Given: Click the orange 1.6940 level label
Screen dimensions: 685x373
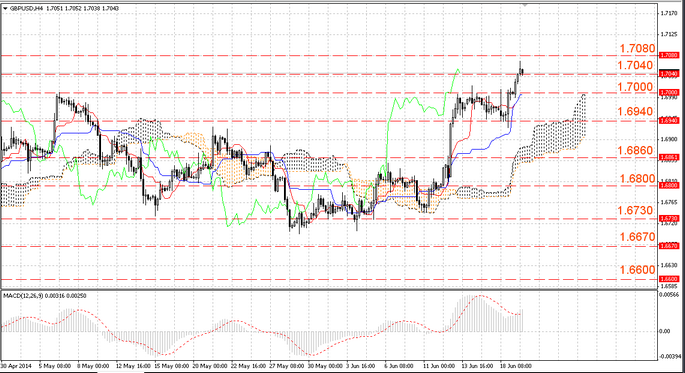Looking at the screenshot, I should [635, 111].
